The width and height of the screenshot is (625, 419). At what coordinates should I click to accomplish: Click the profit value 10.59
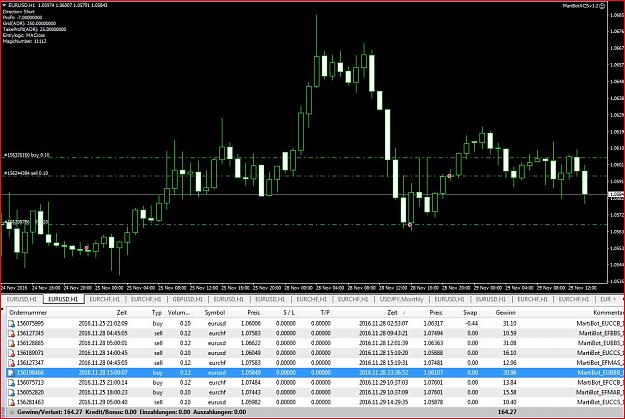click(509, 333)
